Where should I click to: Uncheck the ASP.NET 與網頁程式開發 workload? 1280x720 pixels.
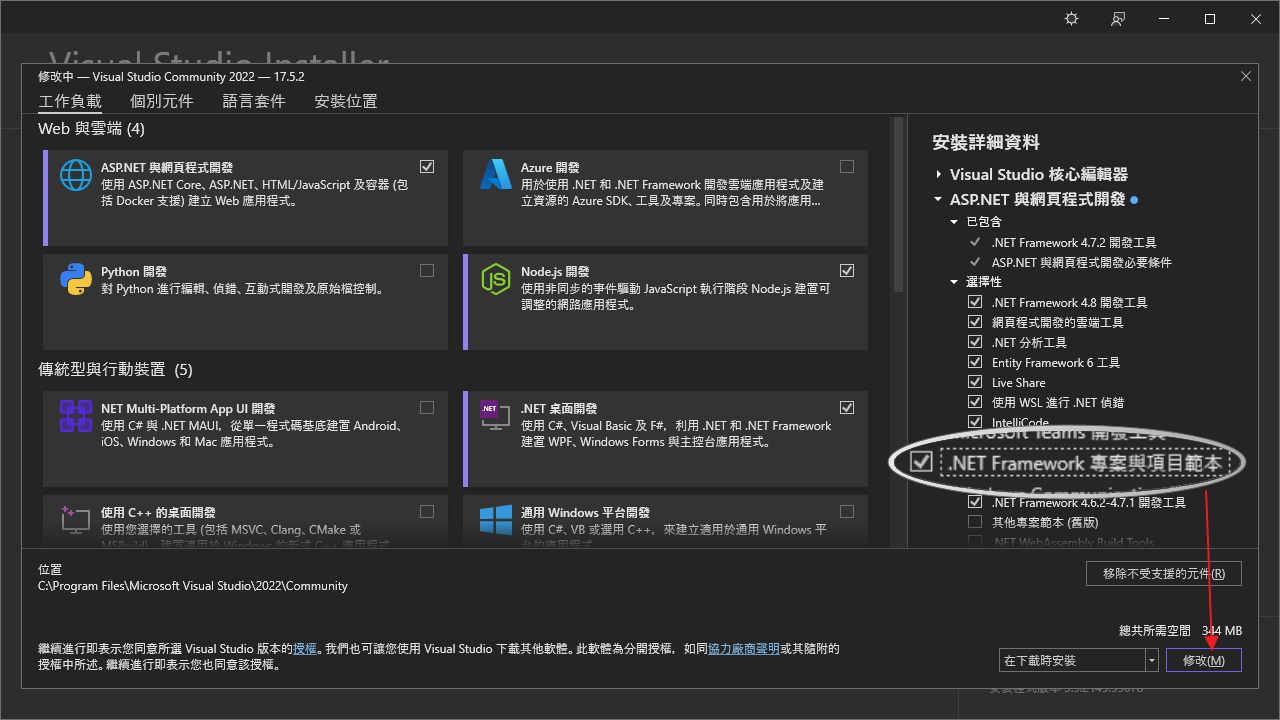click(427, 166)
